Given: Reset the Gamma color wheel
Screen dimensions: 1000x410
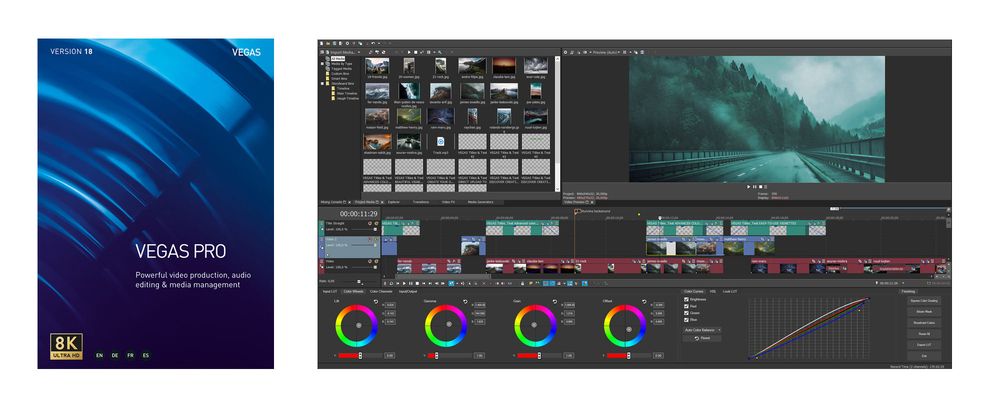Looking at the screenshot, I should pos(466,302).
